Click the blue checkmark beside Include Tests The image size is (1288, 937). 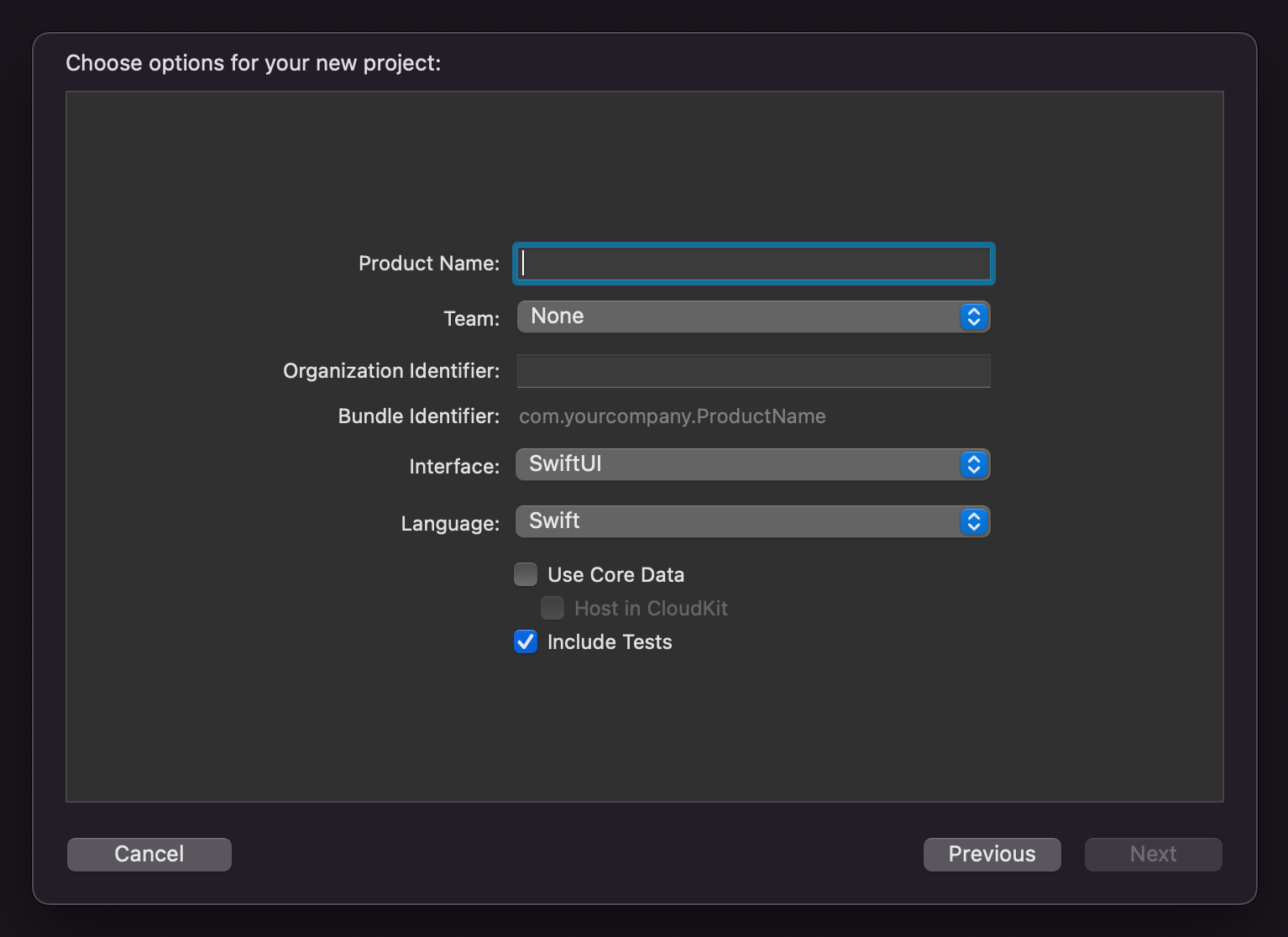pos(526,641)
